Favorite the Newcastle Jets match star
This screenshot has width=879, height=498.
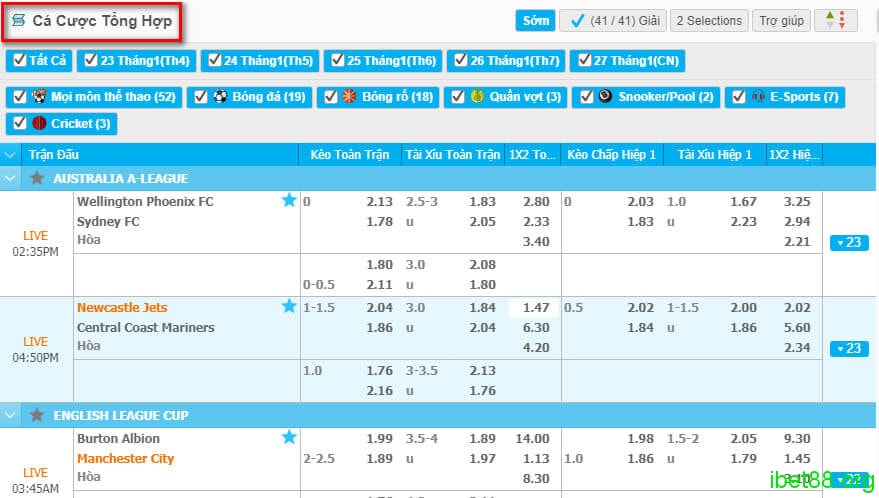289,306
